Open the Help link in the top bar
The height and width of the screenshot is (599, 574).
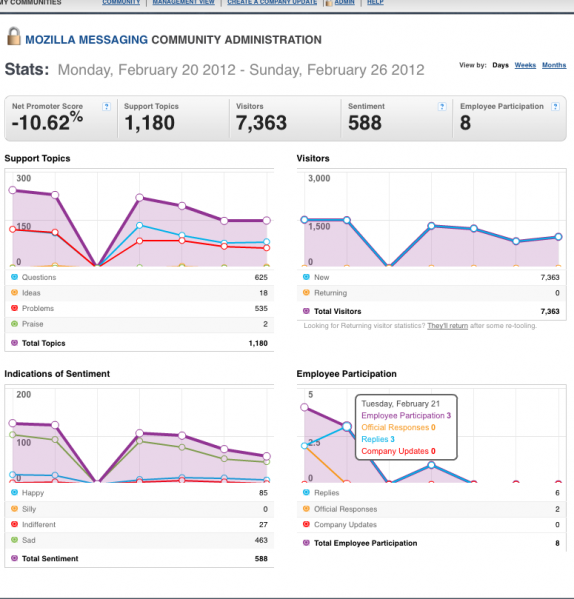point(375,2)
